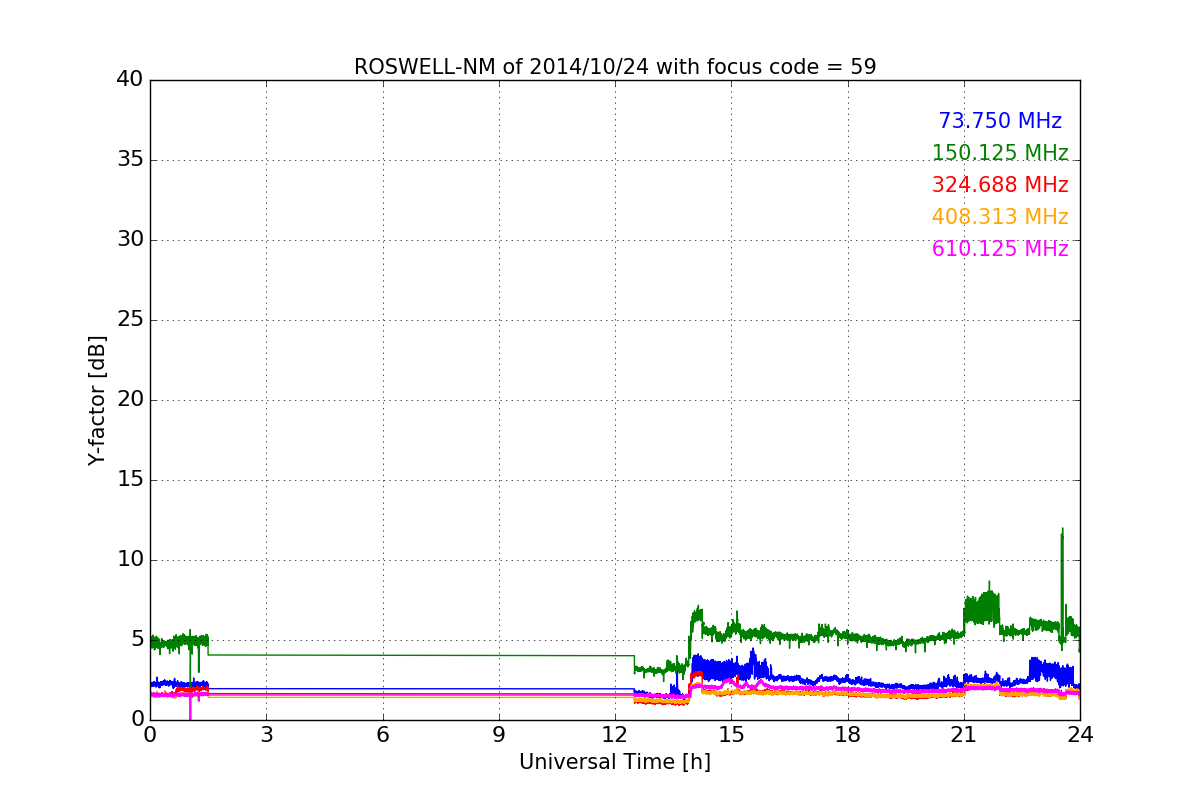1200x800 pixels.
Task: Click the 15 tick label on Y axis
Action: [130, 480]
